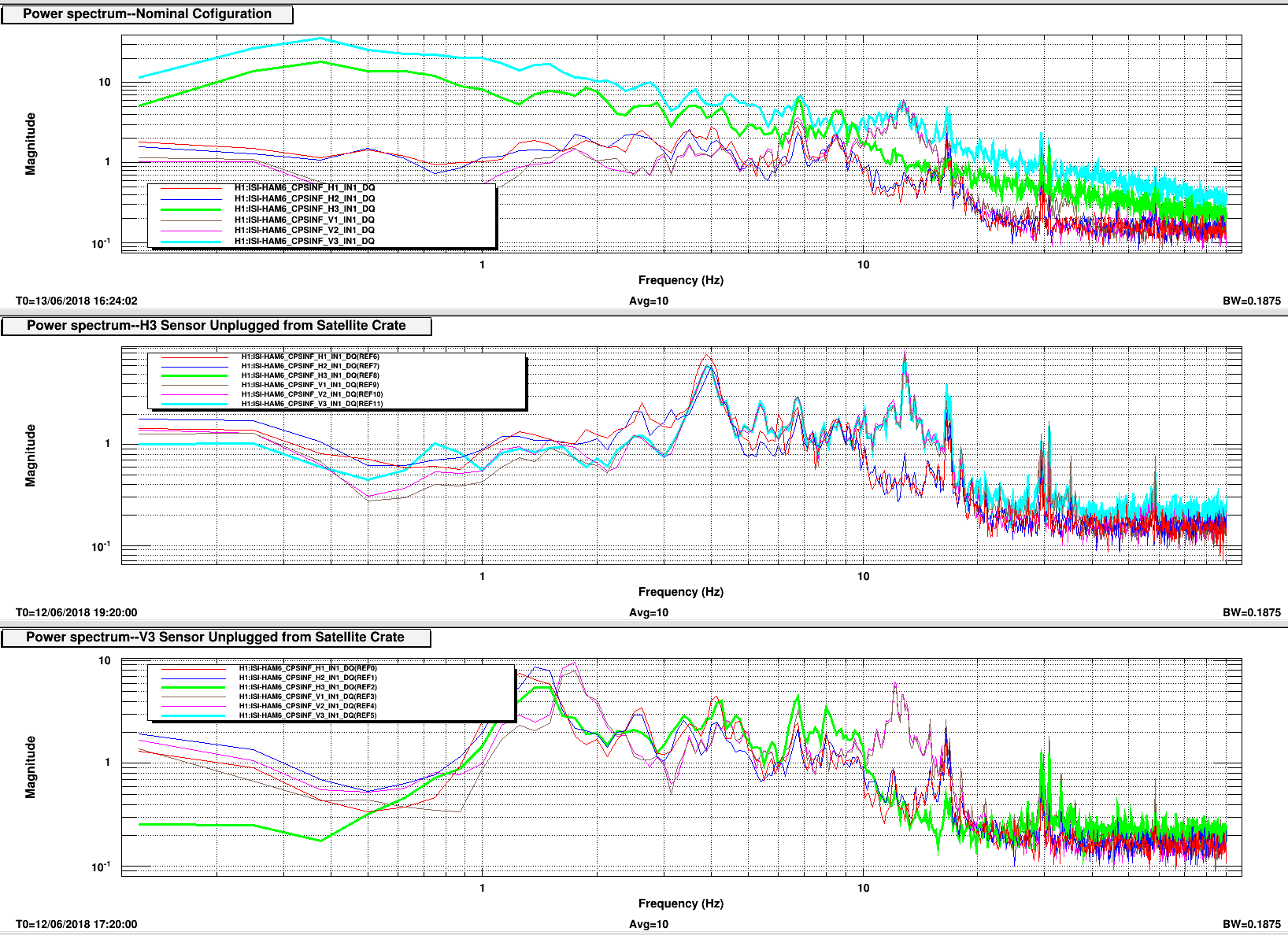Click the T0=12/06/2018 17:20:00 timestamp
This screenshot has width=1288, height=935.
76,924
